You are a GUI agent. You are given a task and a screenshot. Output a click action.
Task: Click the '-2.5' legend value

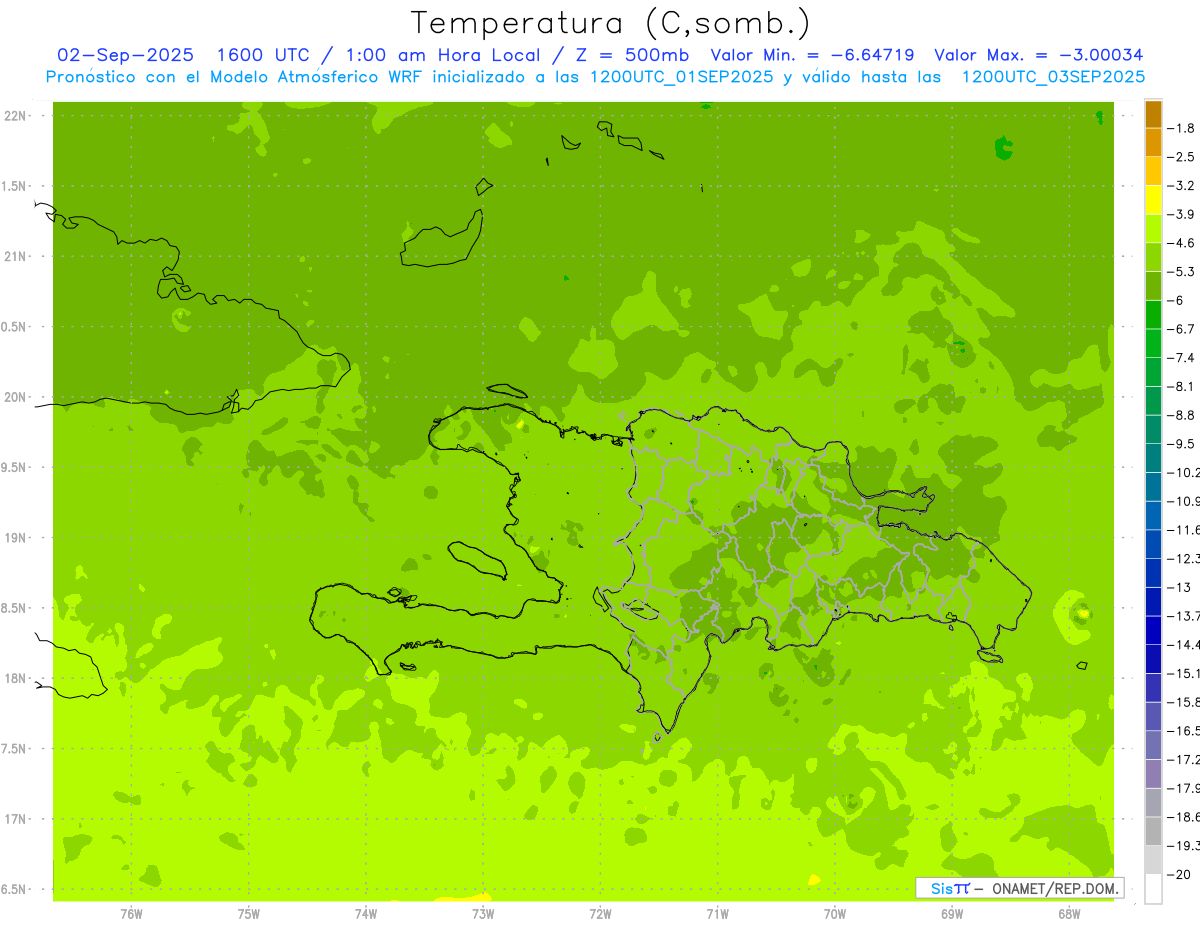point(1181,157)
